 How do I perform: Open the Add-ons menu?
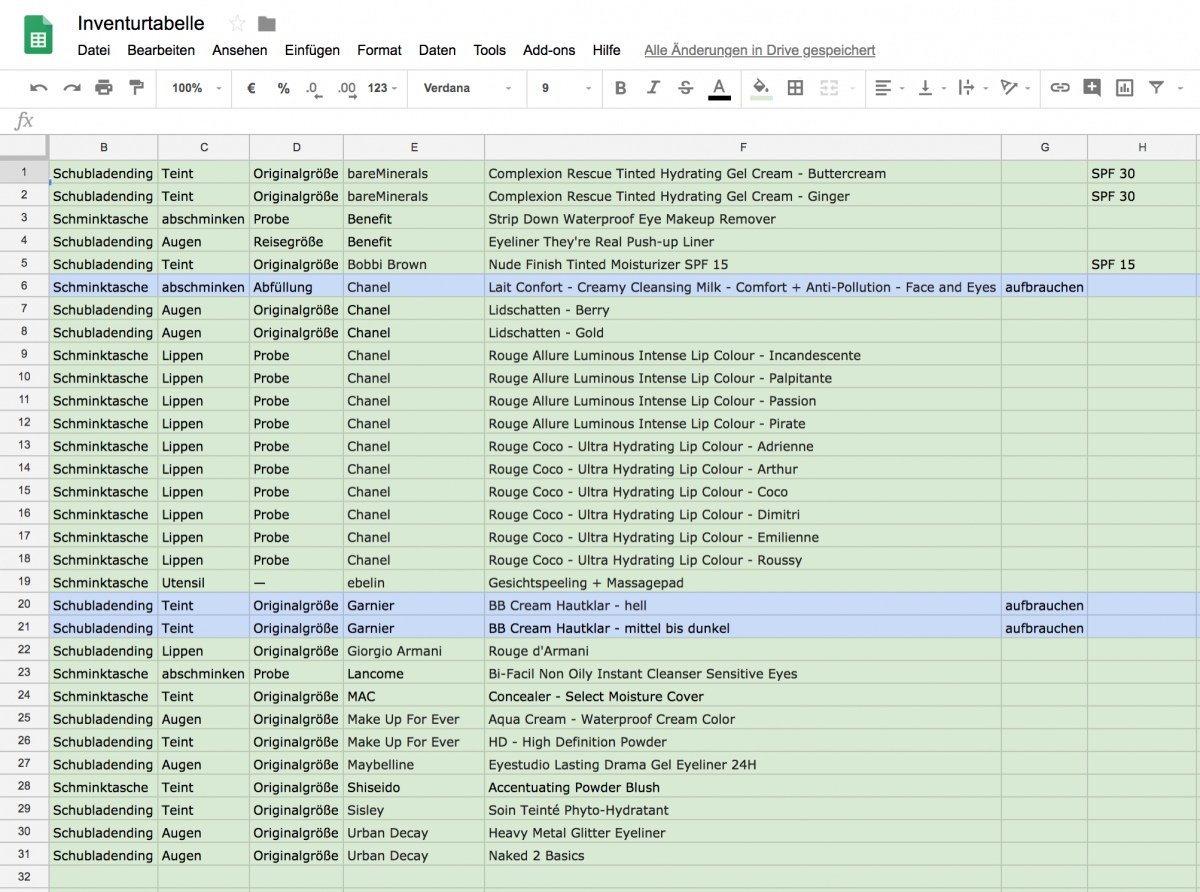[x=549, y=50]
